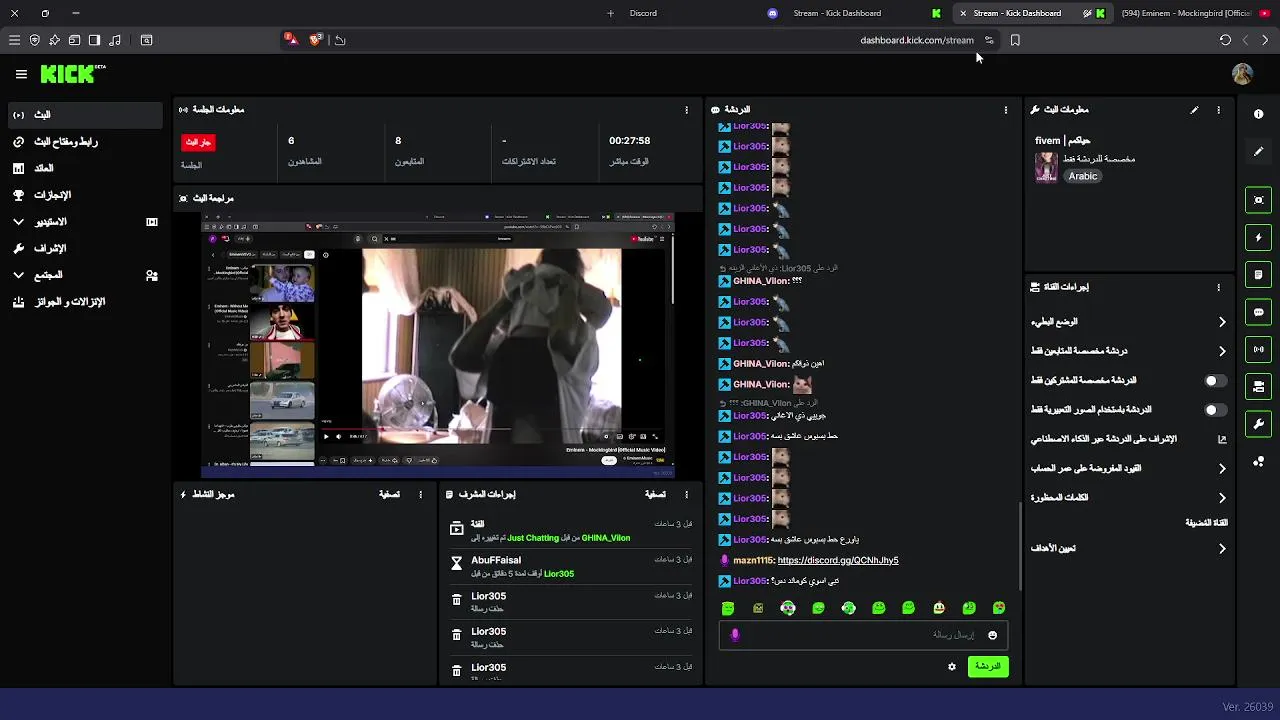Open the Kick hamburger navigation menu
Screen dimensions: 1280x720
pos(21,74)
